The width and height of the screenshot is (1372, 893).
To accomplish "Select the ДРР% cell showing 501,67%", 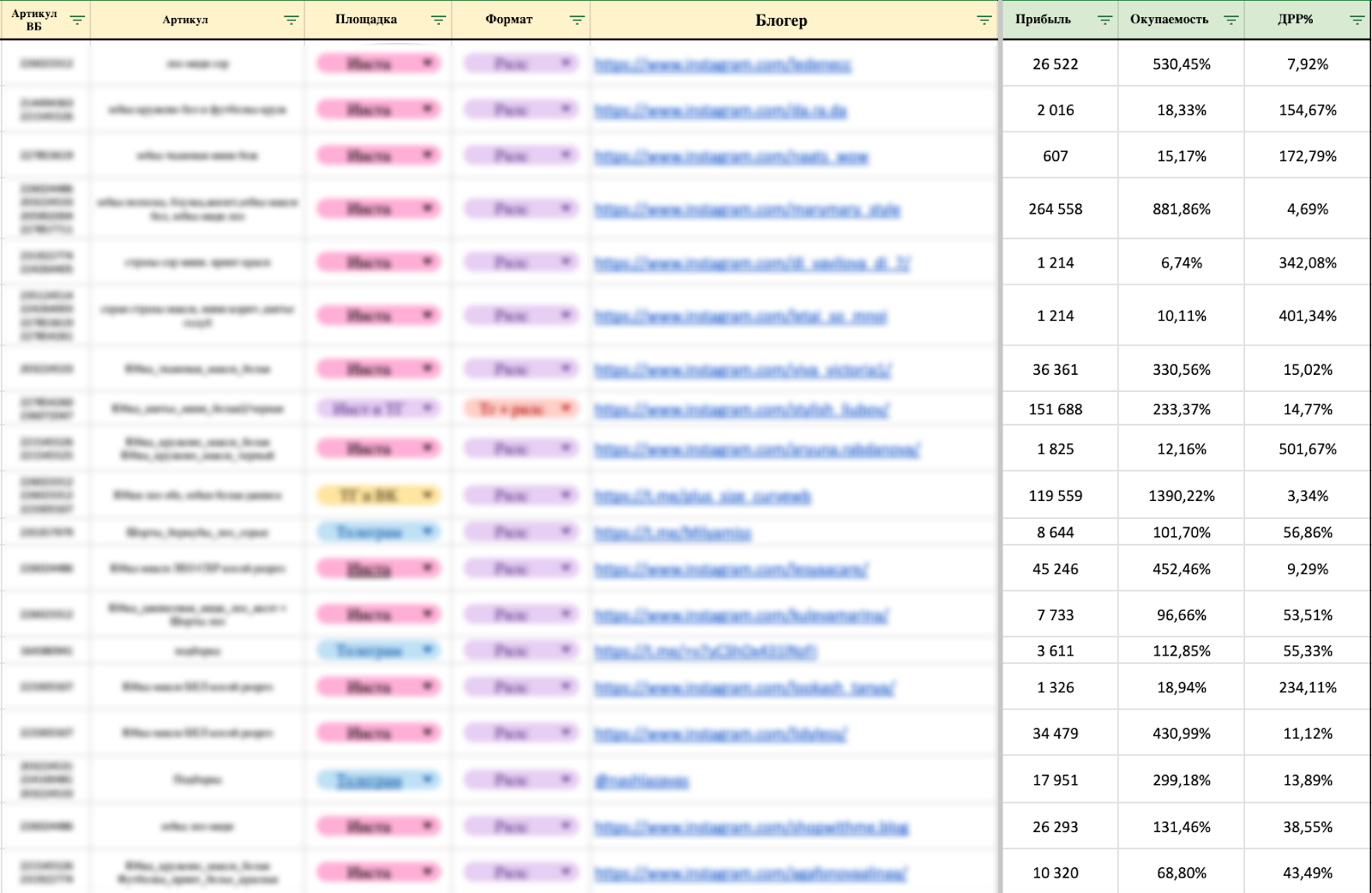I will [1307, 450].
